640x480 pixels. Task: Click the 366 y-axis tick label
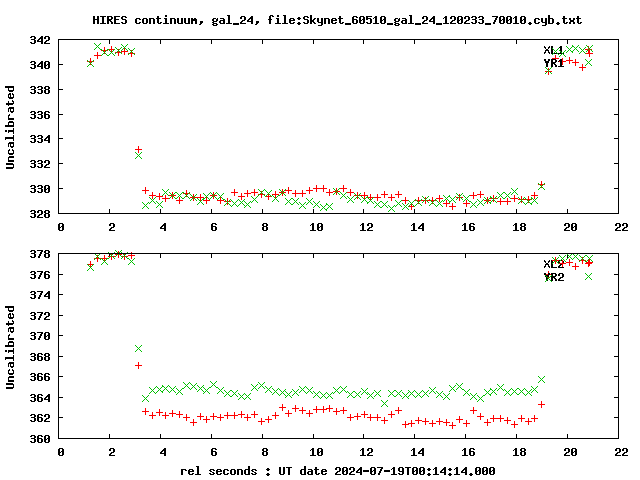click(x=40, y=377)
